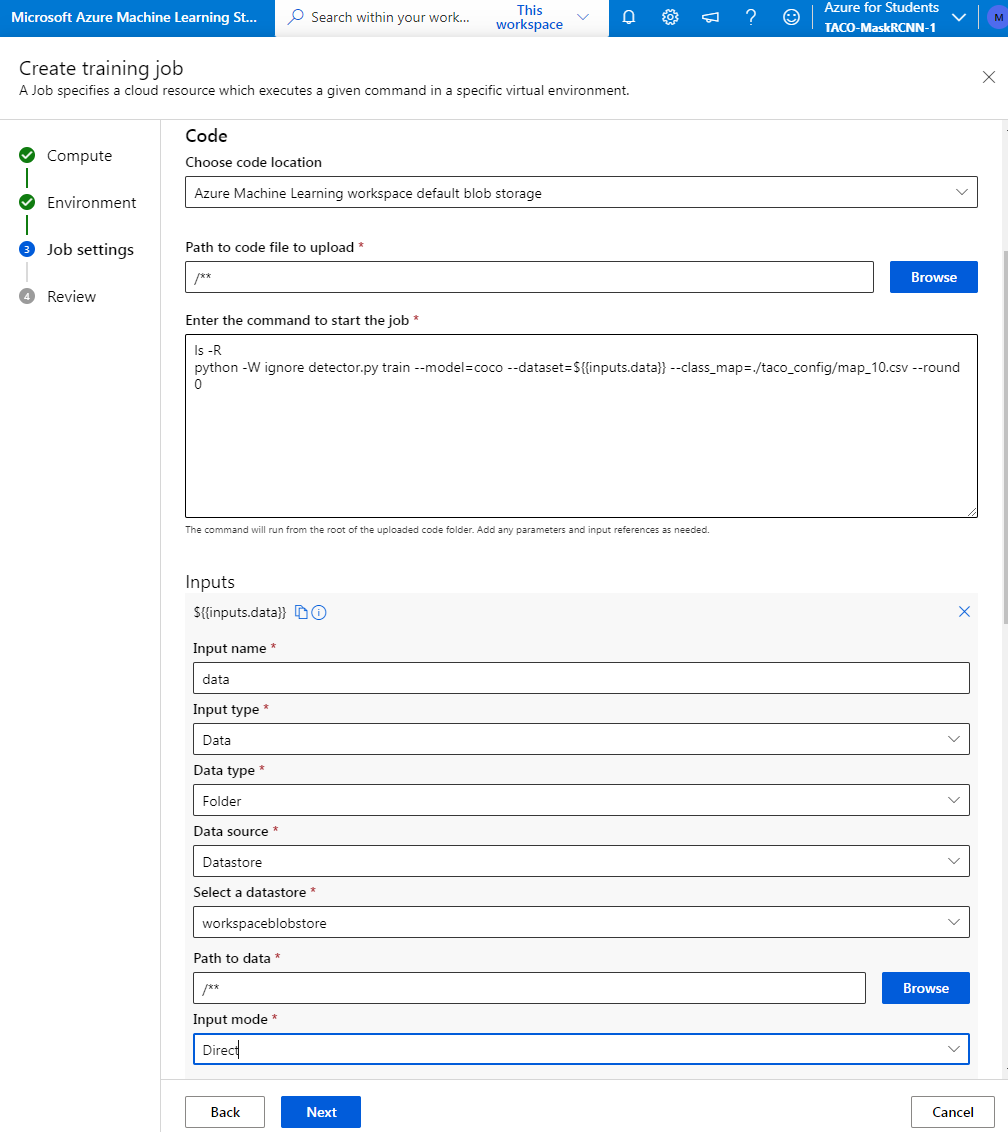View info about the inputs.data reference

[317, 611]
